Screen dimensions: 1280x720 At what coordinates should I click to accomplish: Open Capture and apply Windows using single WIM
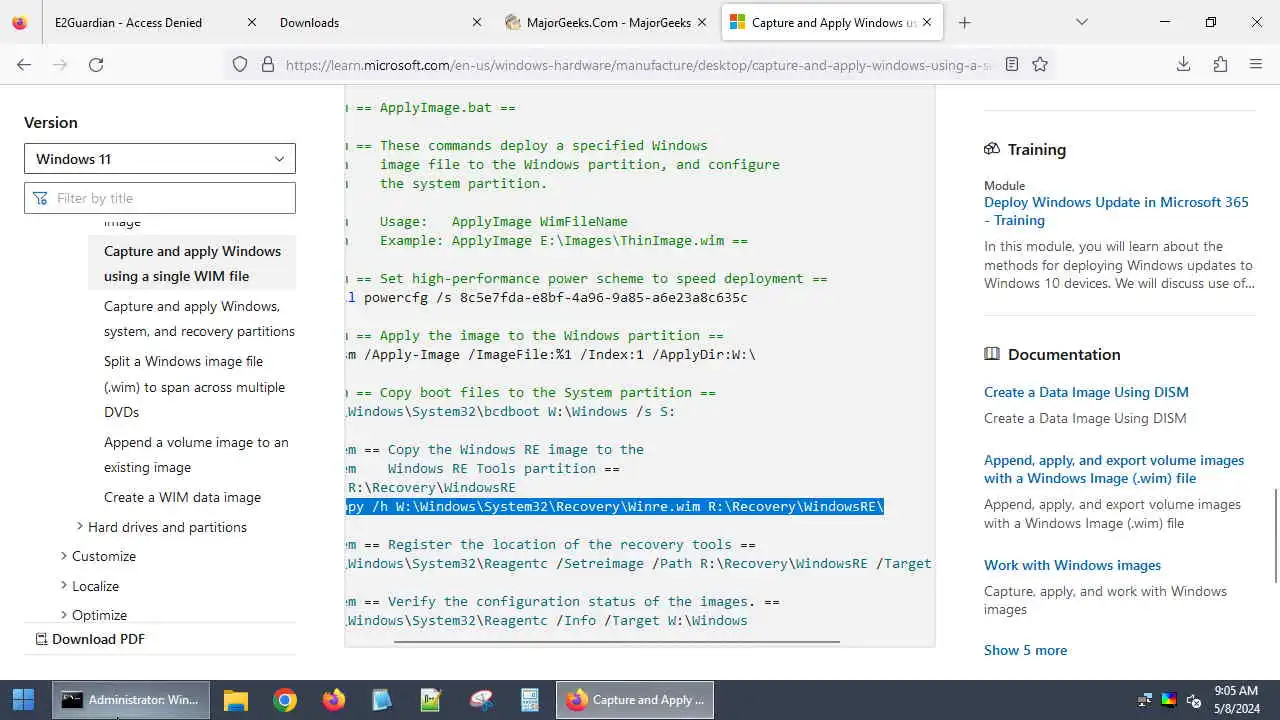[192, 264]
